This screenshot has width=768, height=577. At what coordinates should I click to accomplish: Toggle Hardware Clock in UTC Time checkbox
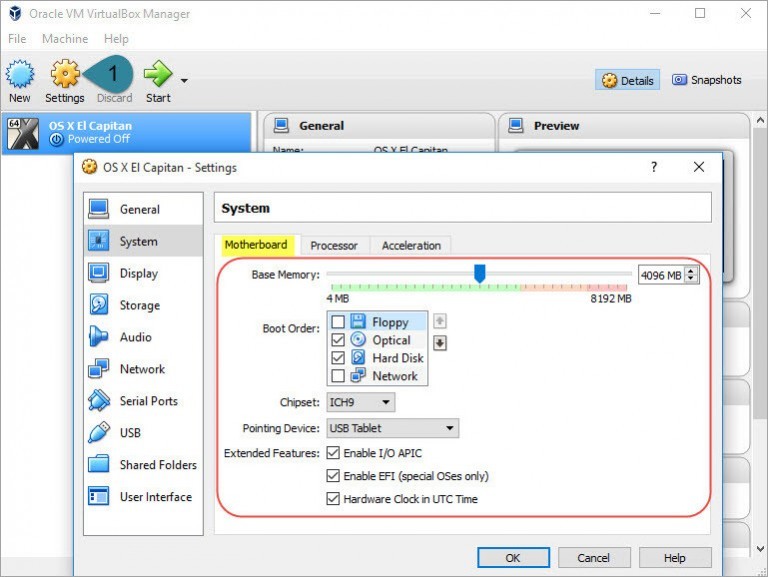coord(333,499)
